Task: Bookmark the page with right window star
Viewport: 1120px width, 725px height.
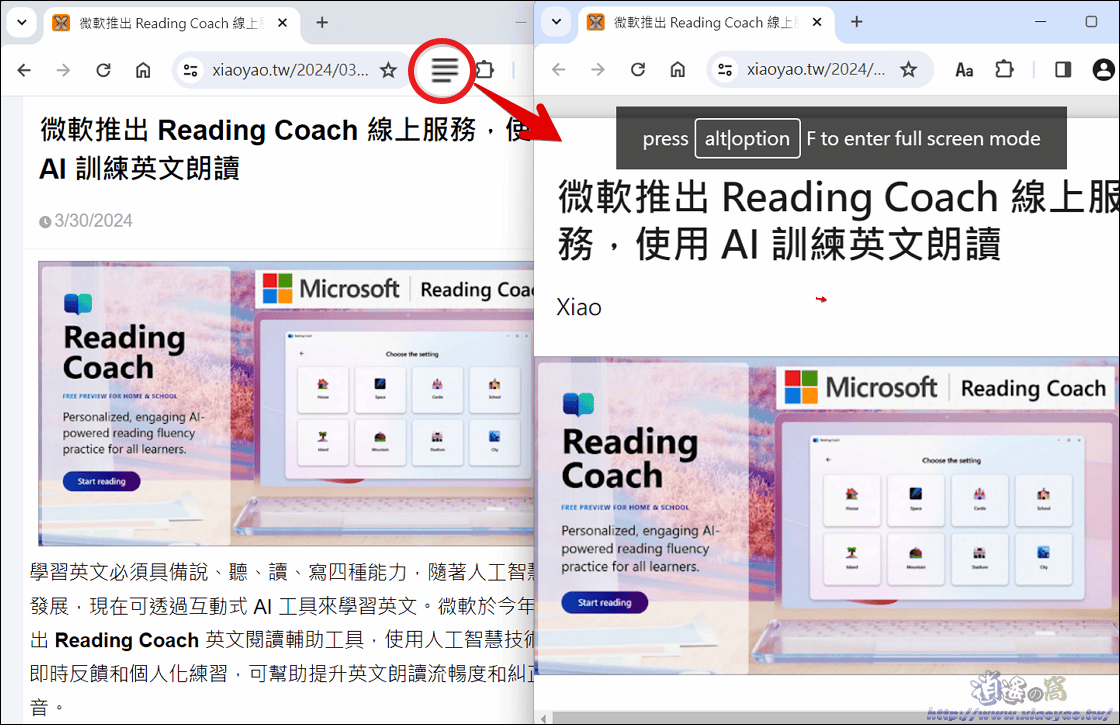Action: pyautogui.click(x=909, y=69)
